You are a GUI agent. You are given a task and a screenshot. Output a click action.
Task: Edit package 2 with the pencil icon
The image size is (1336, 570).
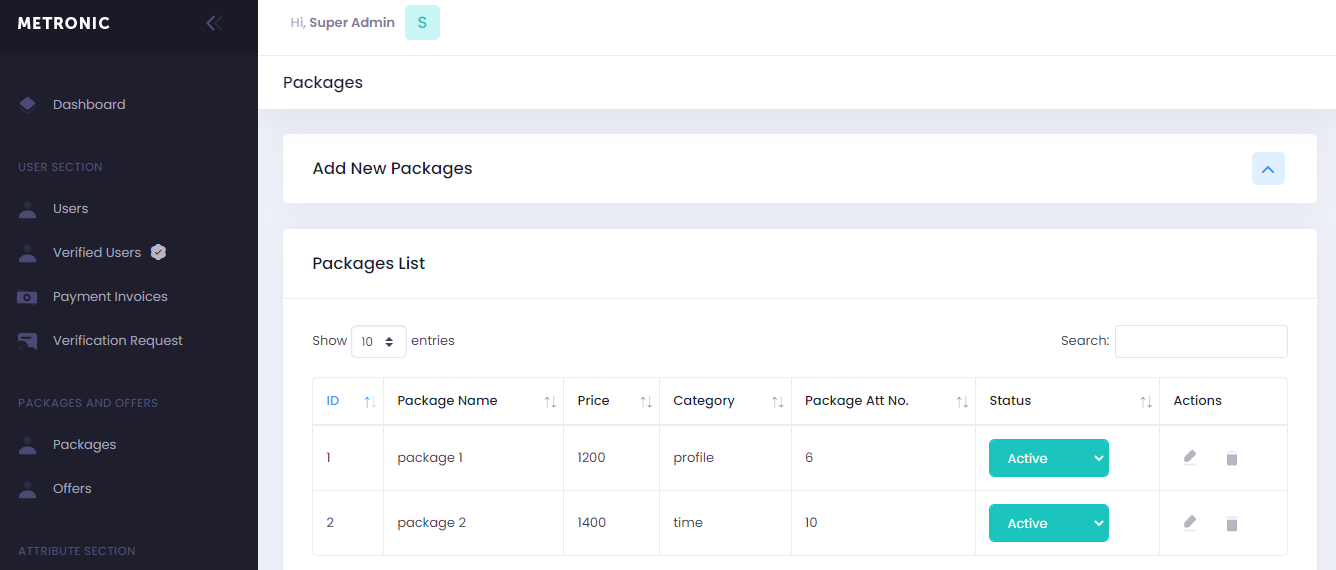pos(1190,523)
